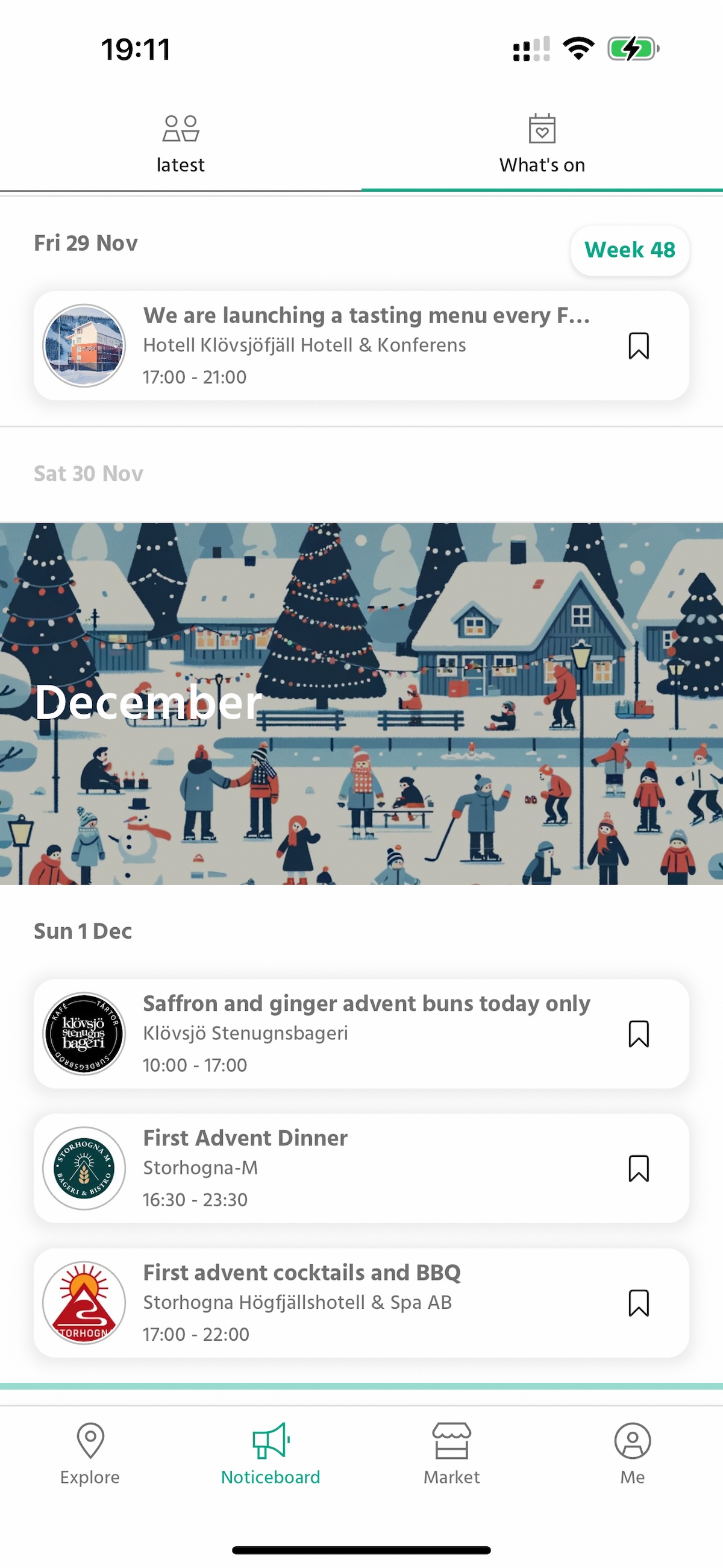The image size is (723, 1568).
Task: Open Storhogna Högfjällshotell logo
Action: (84, 1303)
